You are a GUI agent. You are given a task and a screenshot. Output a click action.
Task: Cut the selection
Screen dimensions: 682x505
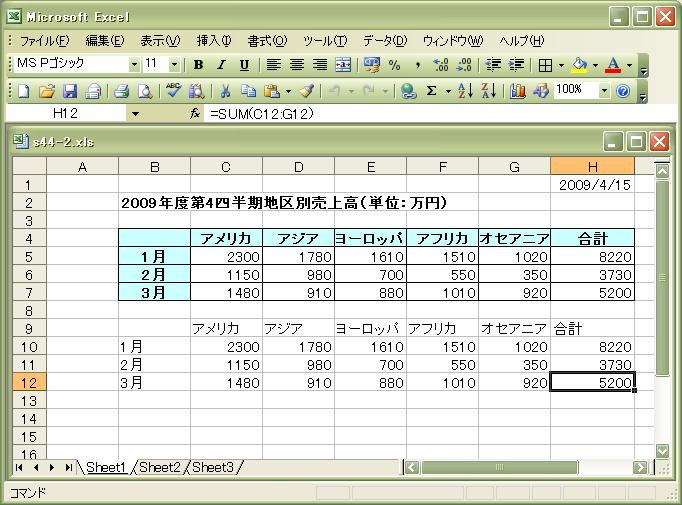(225, 91)
